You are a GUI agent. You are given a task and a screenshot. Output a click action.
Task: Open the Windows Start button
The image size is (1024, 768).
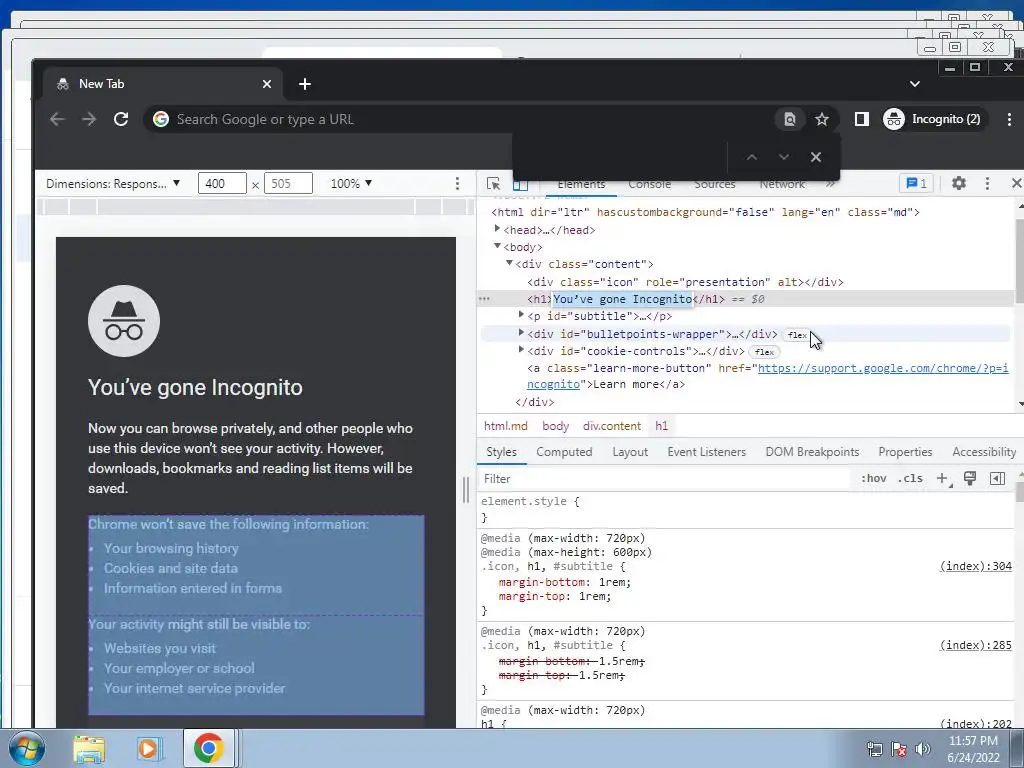[26, 748]
